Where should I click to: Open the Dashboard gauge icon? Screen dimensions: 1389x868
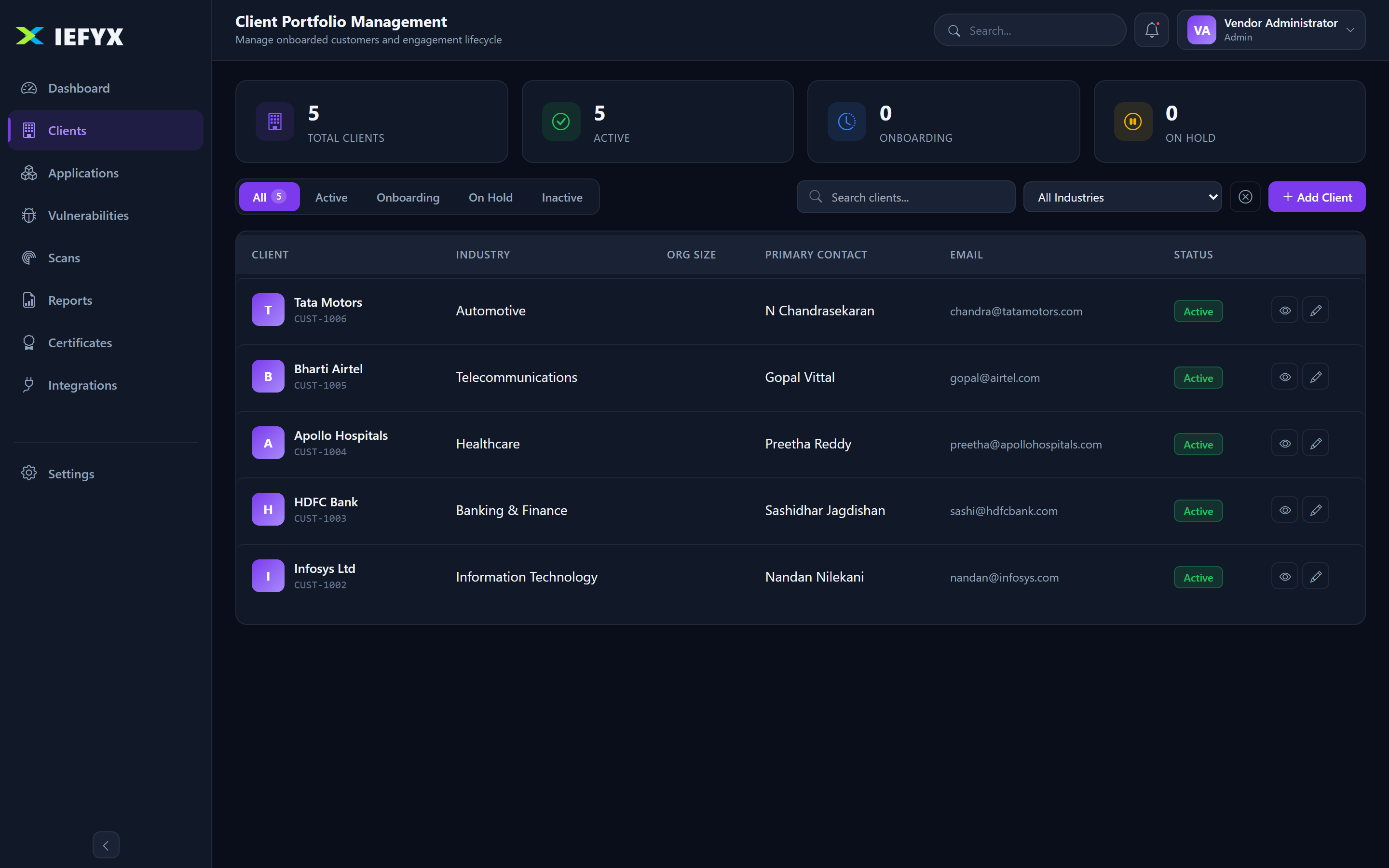click(x=29, y=88)
